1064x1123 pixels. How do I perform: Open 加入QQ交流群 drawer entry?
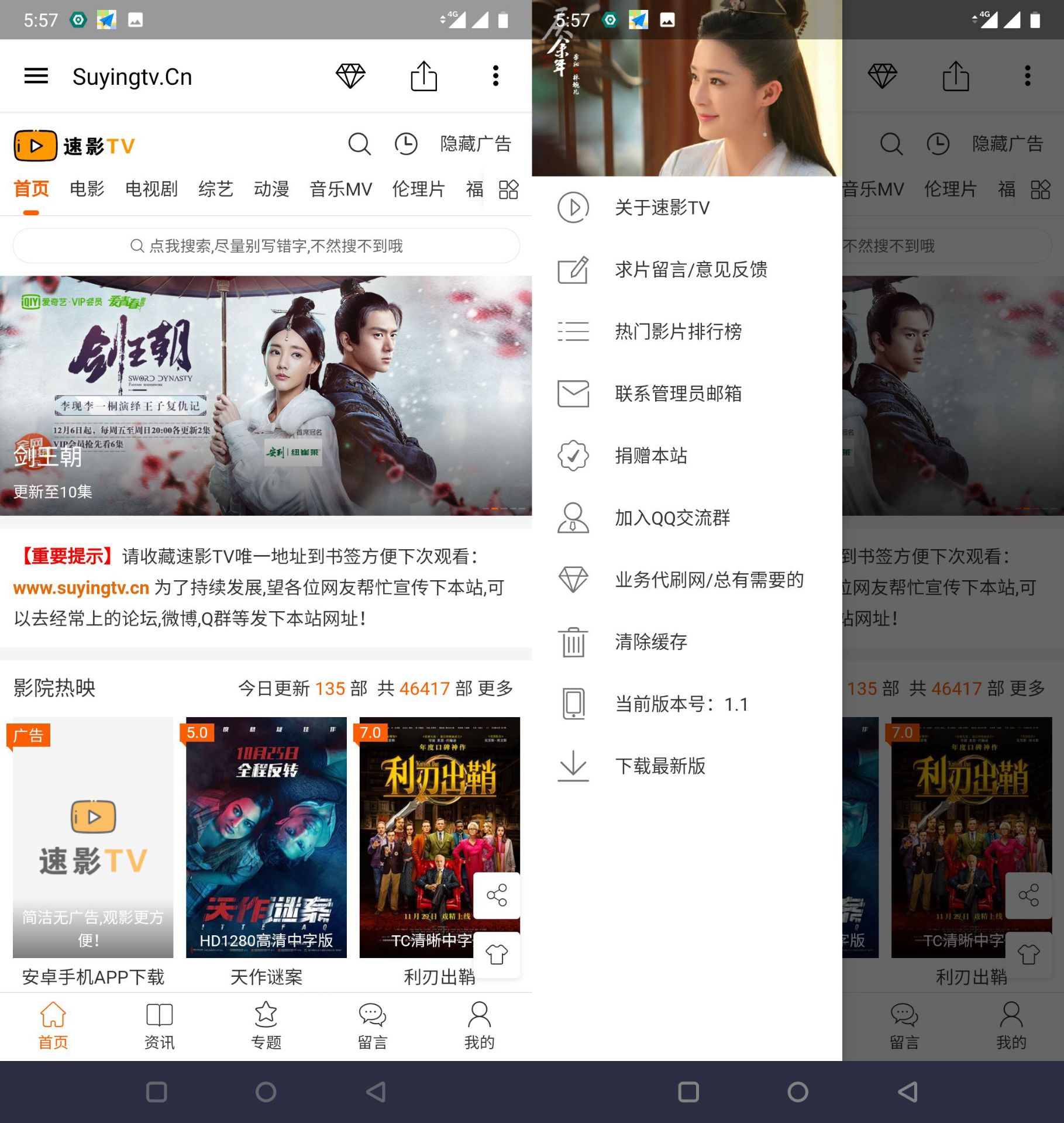click(687, 518)
